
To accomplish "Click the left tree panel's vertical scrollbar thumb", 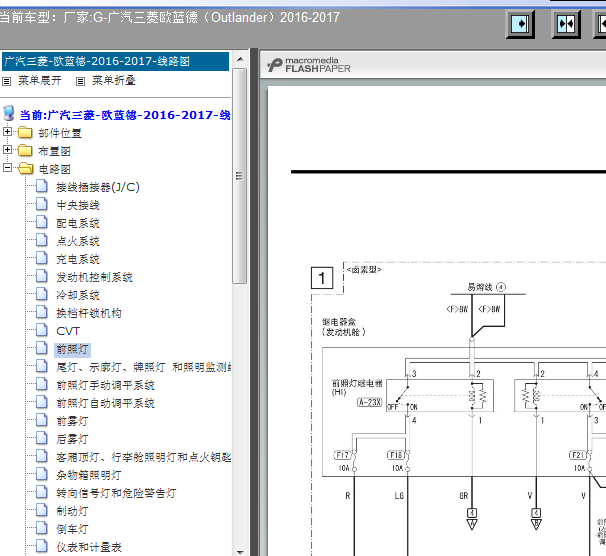I will [x=239, y=170].
